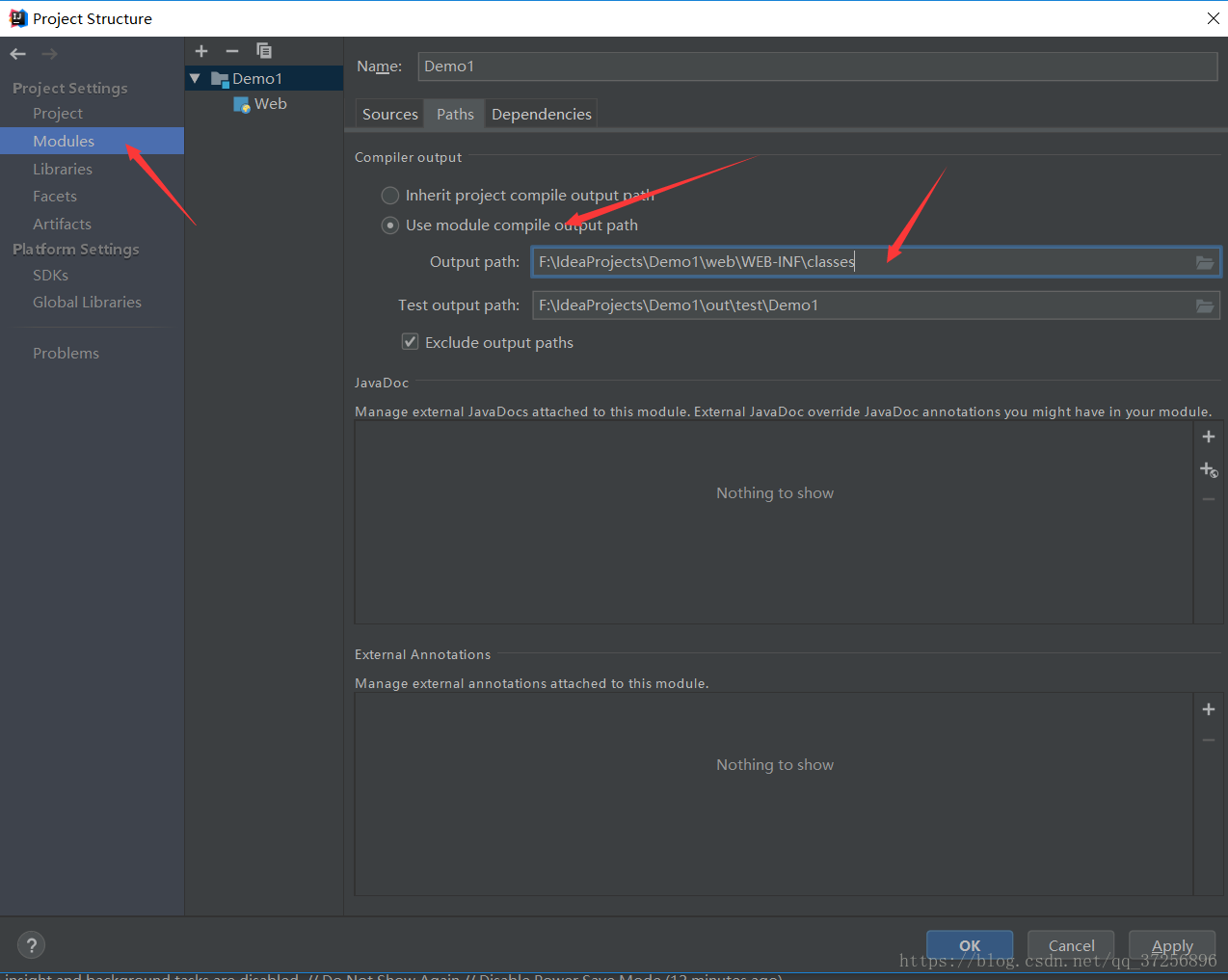Add JavaDoc URL with the plus-globe icon
Image resolution: width=1228 pixels, height=980 pixels.
tap(1209, 469)
